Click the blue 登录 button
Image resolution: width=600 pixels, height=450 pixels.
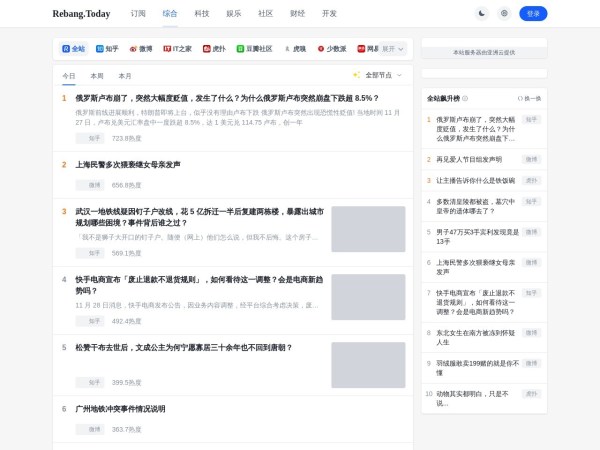[x=533, y=14]
